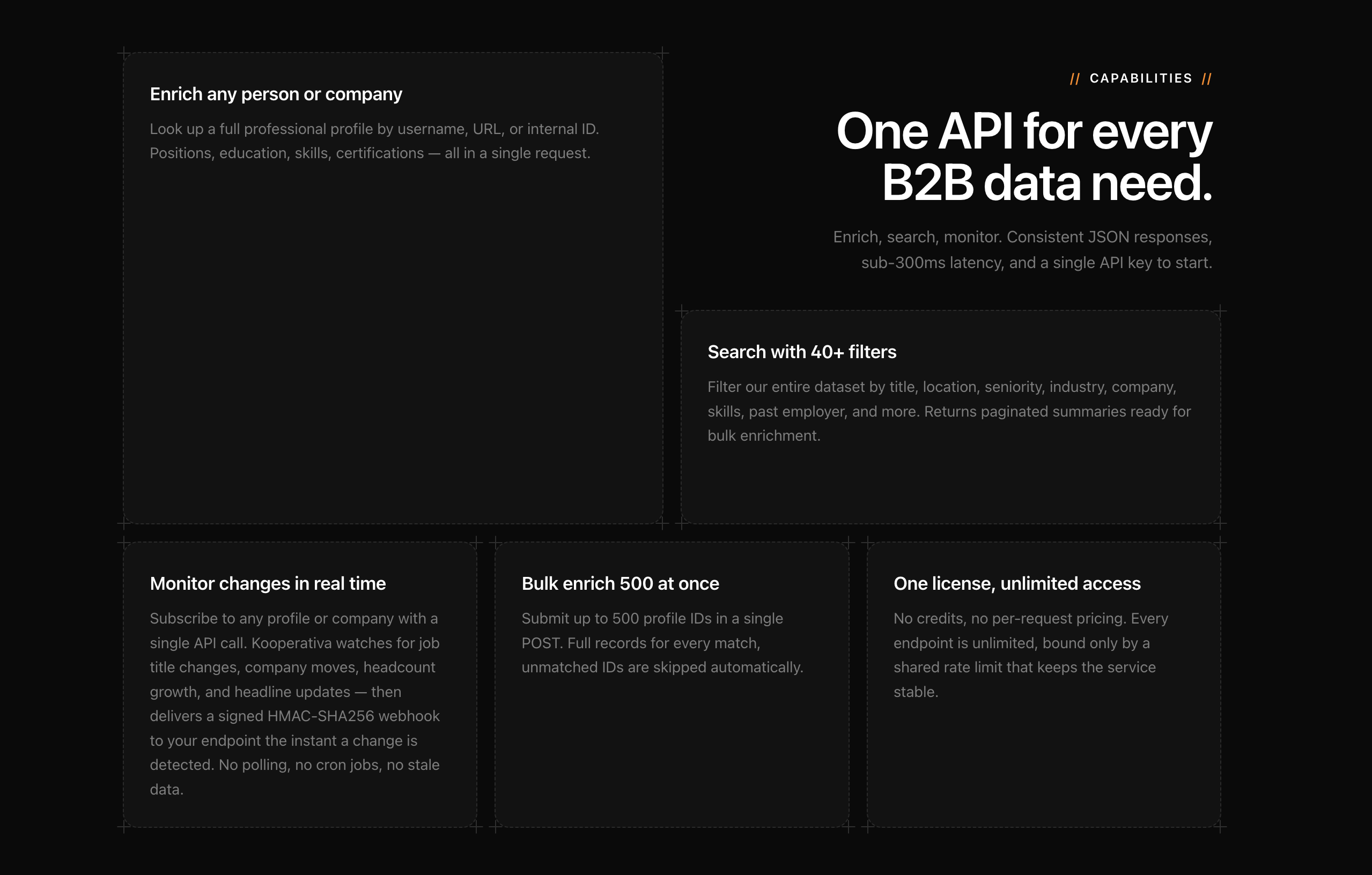Click the empty area of the Enrich card
This screenshot has width=1372, height=875.
click(393, 342)
